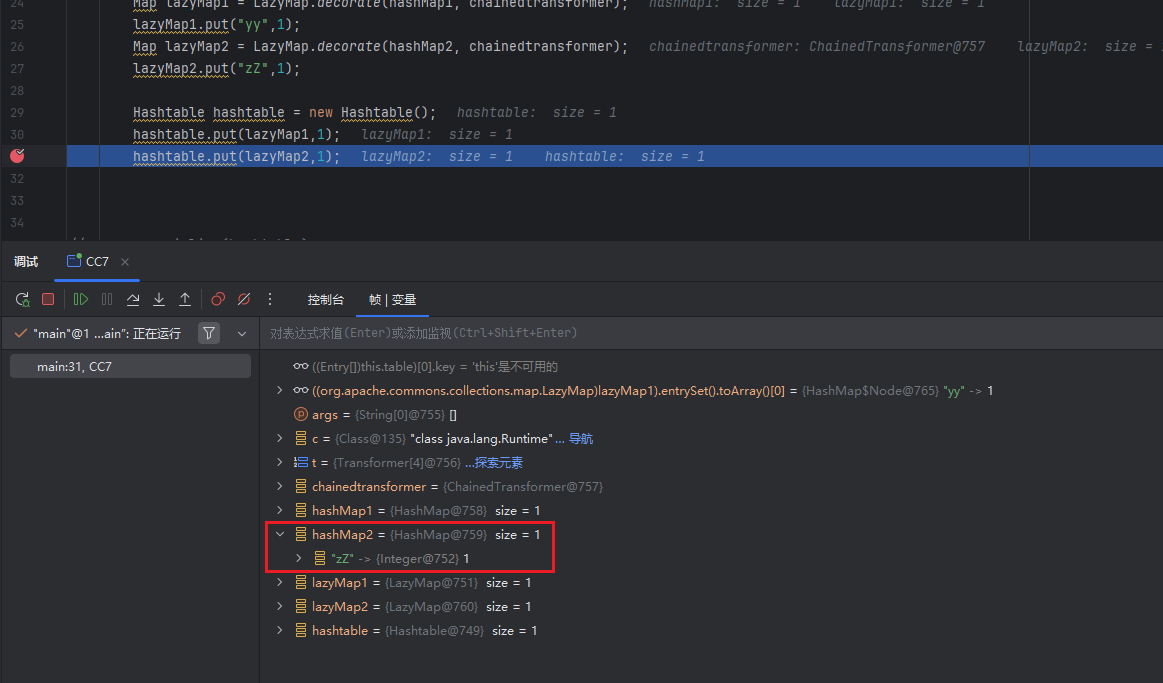
Task: Toggle the thread frames filter
Action: click(x=208, y=333)
